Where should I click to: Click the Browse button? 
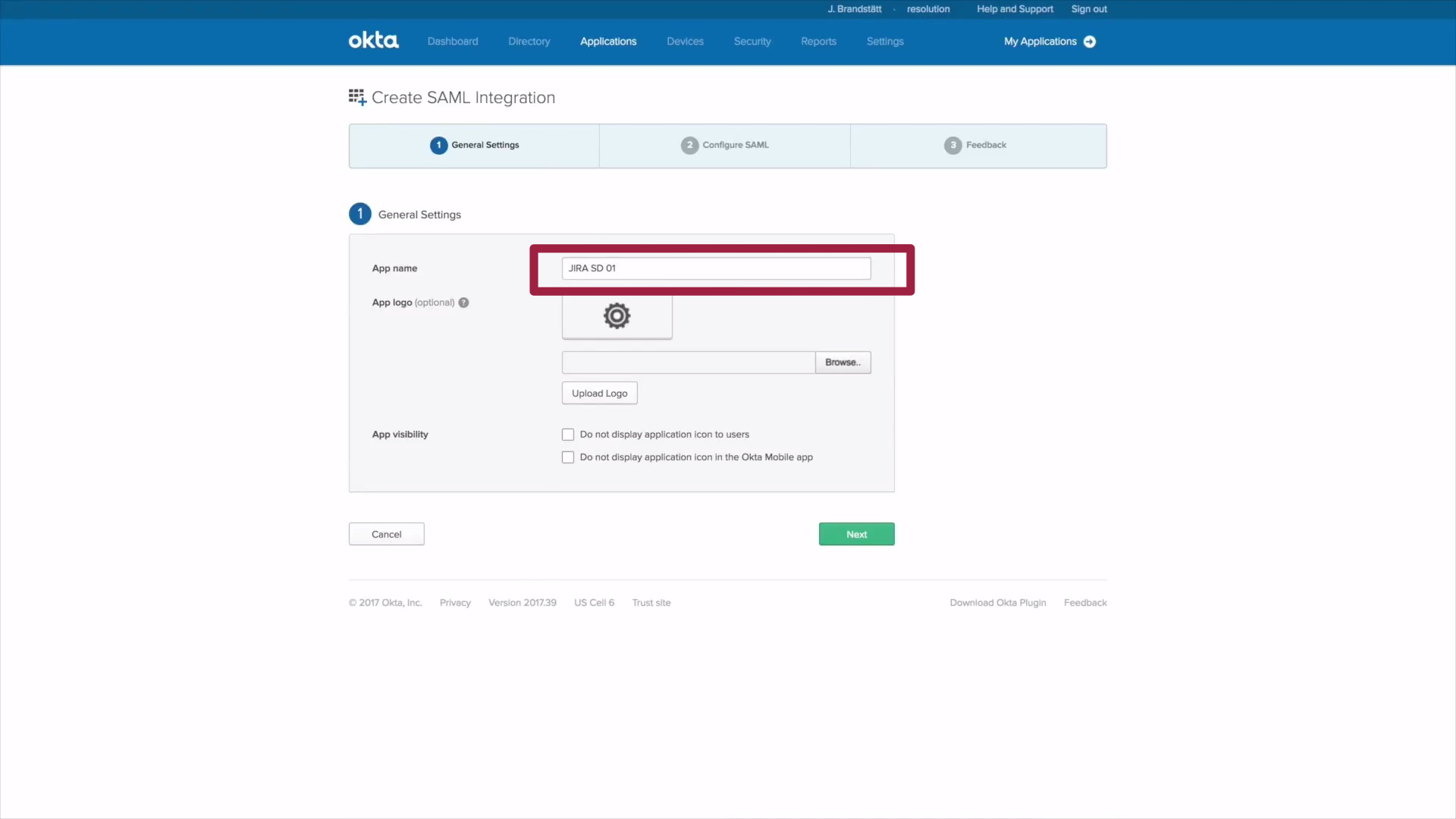pos(843,362)
